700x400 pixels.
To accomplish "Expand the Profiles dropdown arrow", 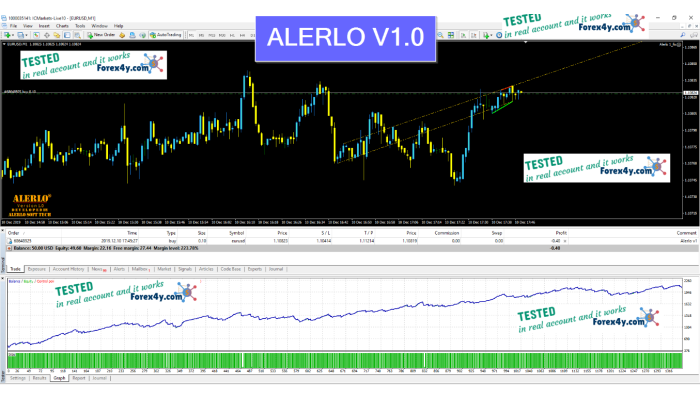I will (x=26, y=35).
